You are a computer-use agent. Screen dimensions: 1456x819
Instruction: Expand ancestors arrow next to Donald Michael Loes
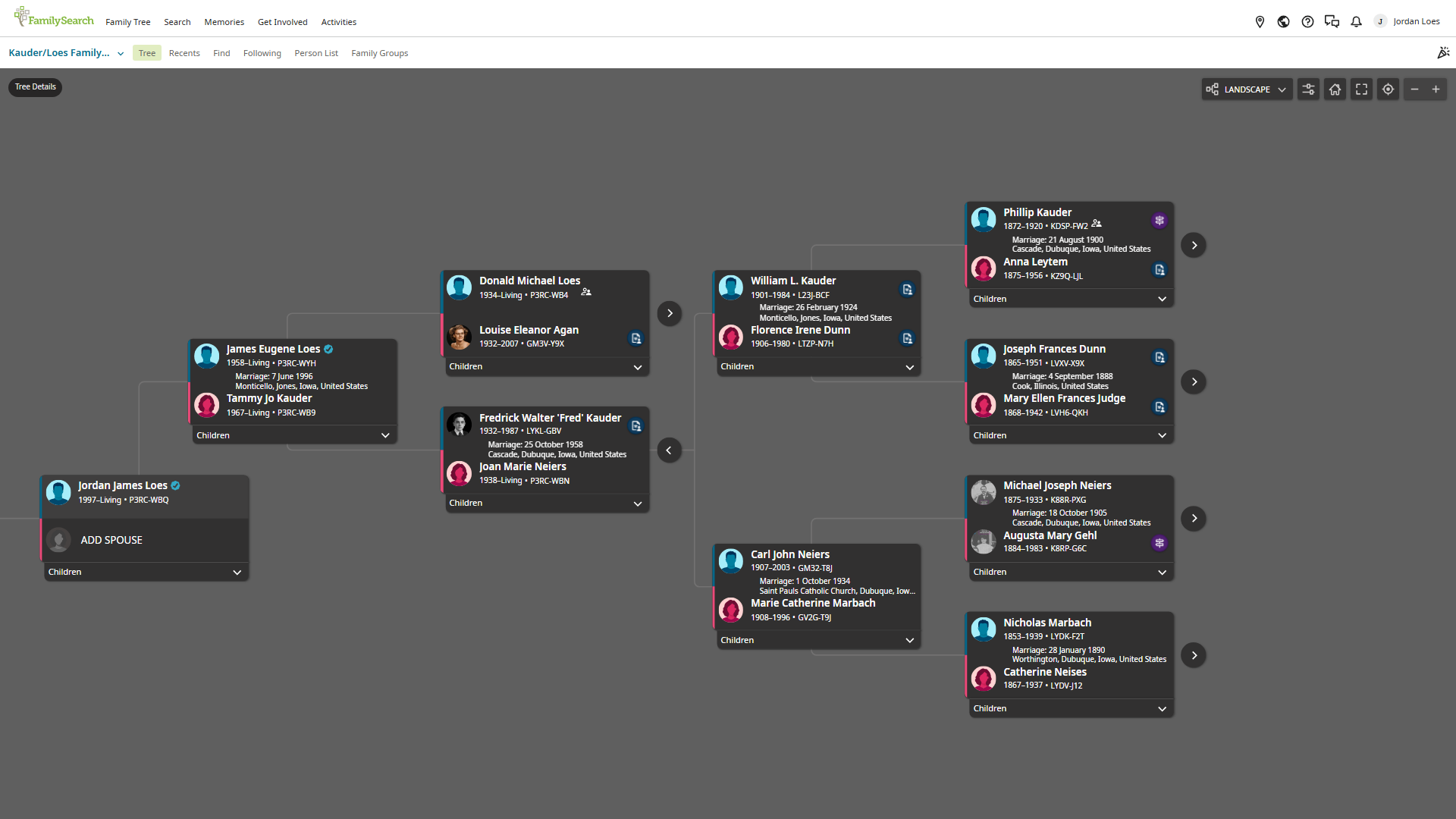coord(669,313)
